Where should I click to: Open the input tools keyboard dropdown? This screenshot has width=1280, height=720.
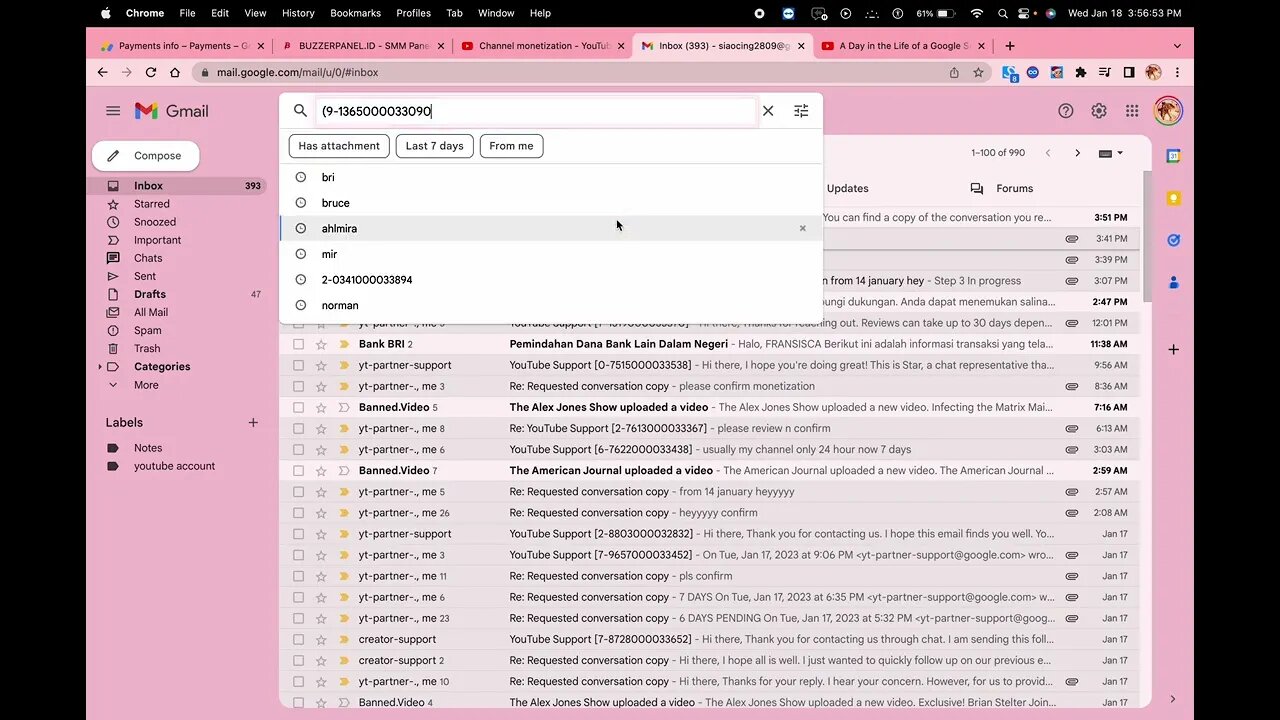tap(1110, 153)
